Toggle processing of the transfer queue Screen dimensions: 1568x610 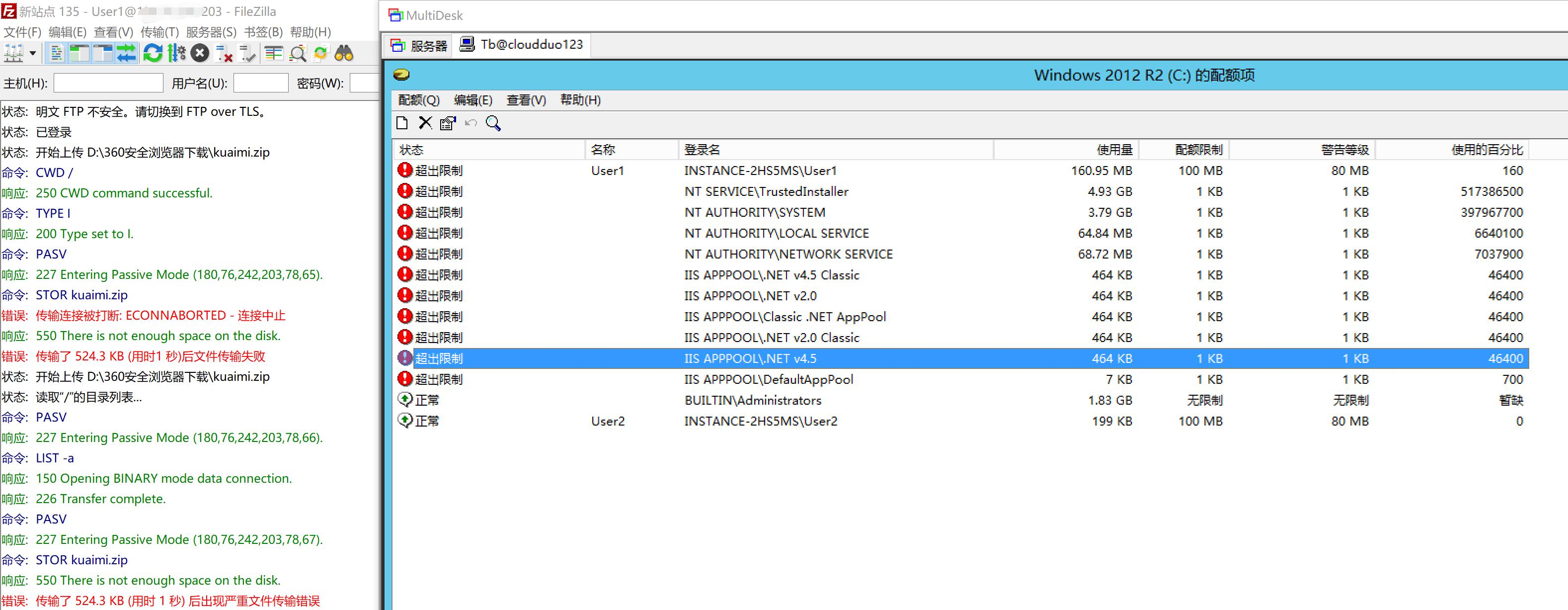coord(176,54)
